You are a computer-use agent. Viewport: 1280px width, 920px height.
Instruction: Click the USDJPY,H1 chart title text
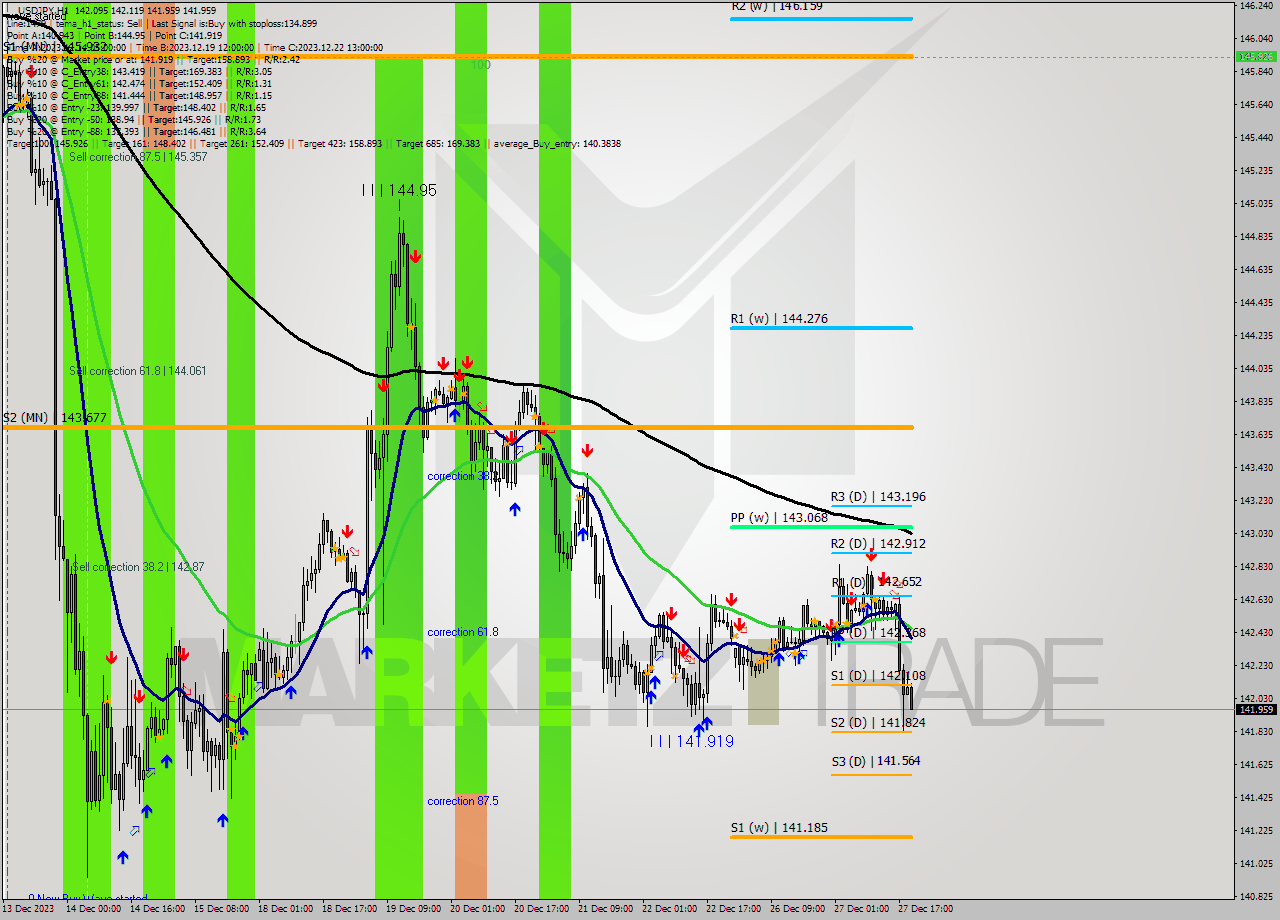click(x=42, y=10)
